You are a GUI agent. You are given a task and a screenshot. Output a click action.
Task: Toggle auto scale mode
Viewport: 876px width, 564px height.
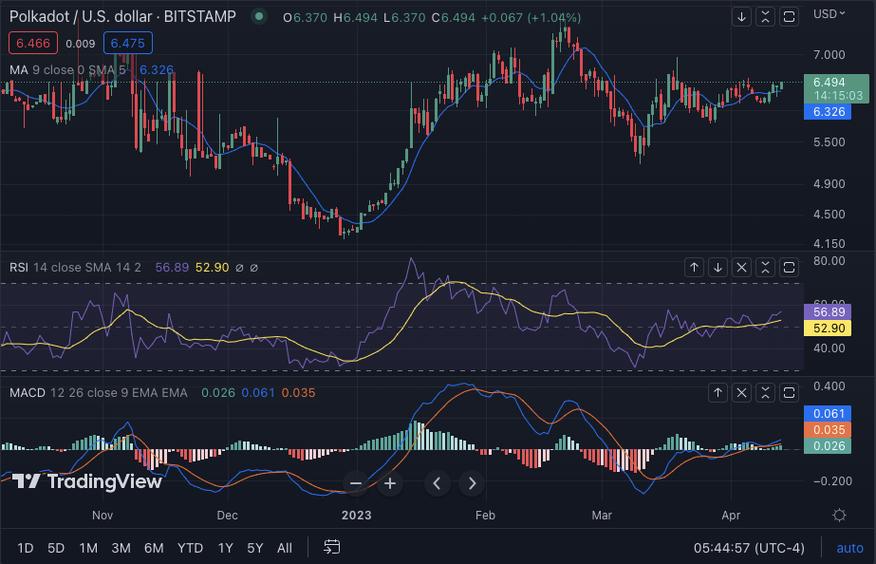849,548
